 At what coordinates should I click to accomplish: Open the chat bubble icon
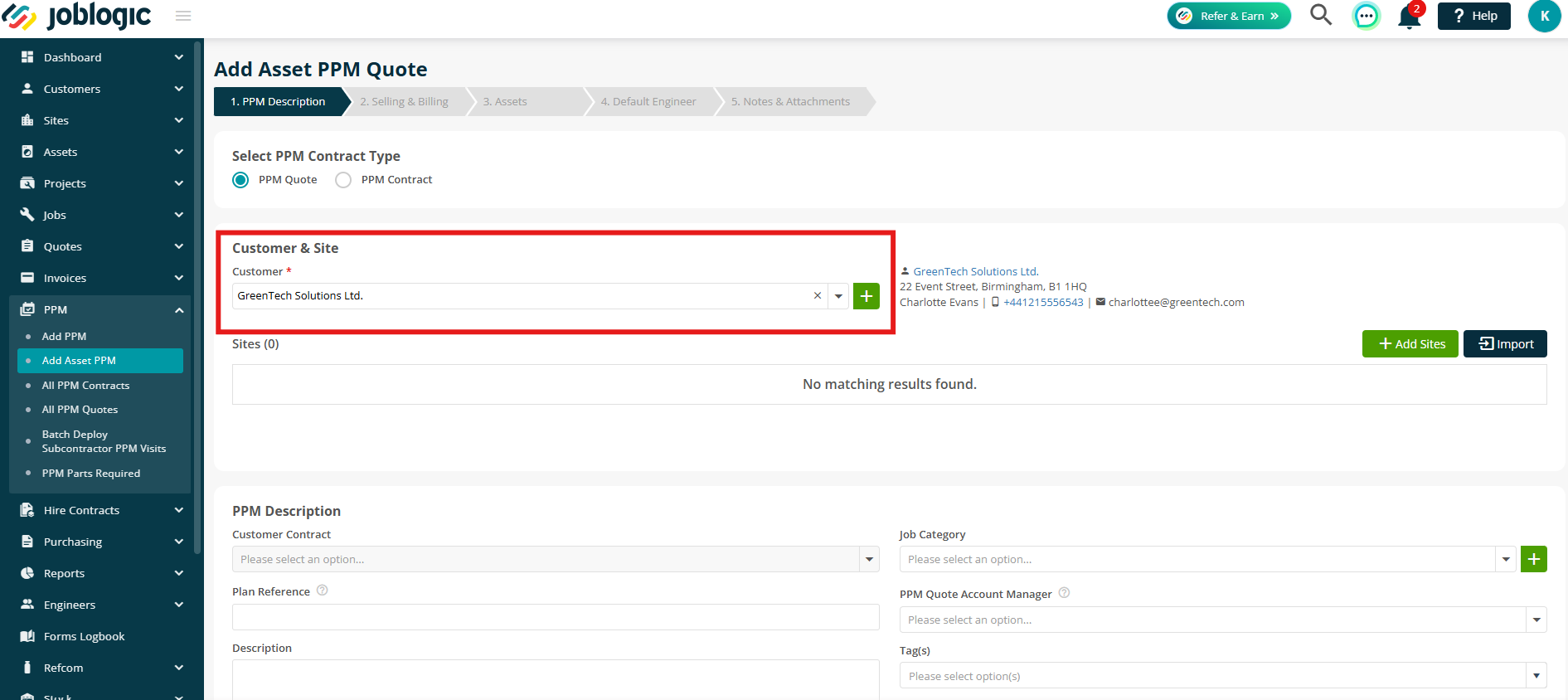1366,16
